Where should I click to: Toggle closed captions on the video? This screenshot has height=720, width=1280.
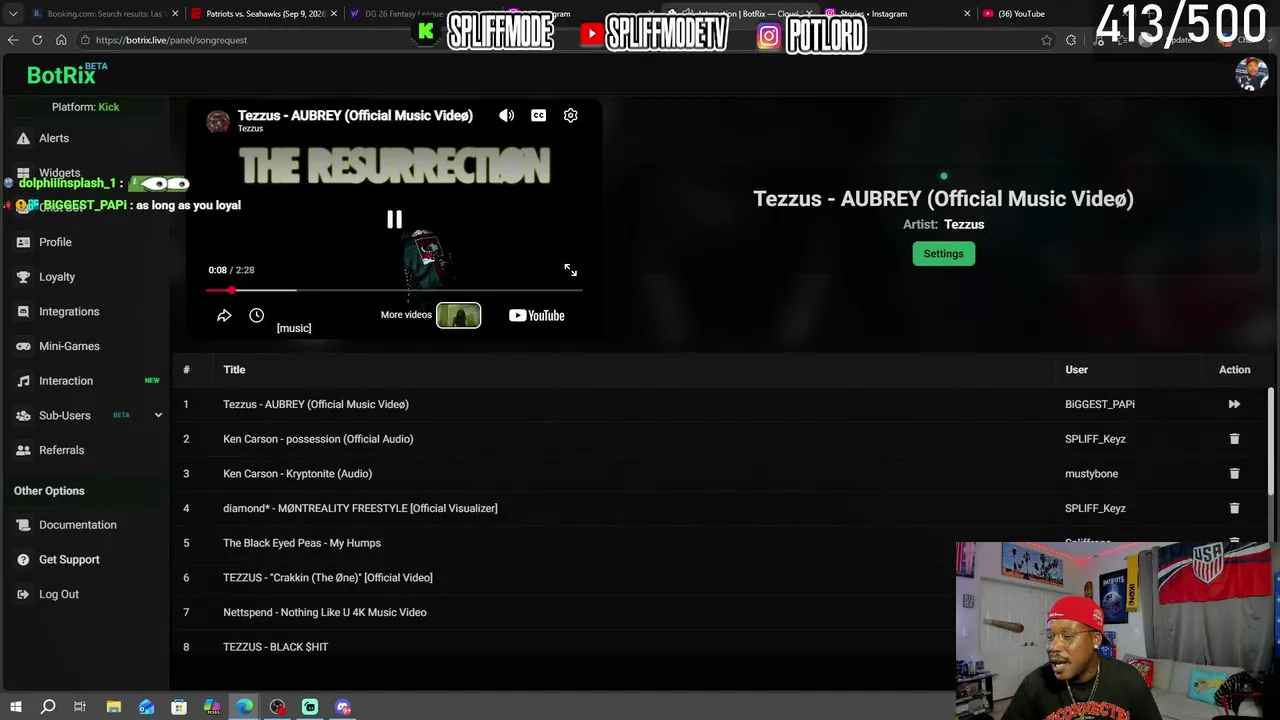(539, 116)
